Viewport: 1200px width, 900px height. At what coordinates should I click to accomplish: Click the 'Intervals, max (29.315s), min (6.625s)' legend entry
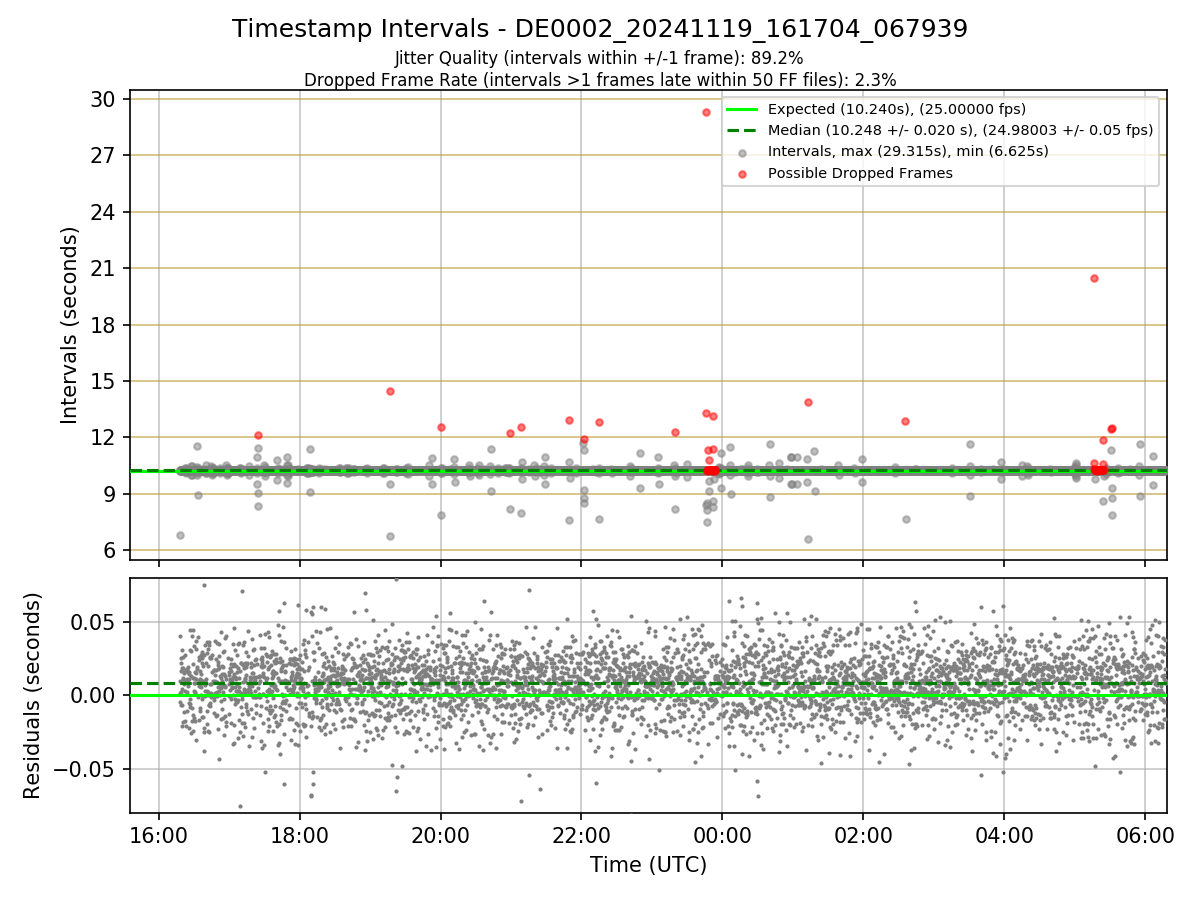pyautogui.click(x=908, y=151)
